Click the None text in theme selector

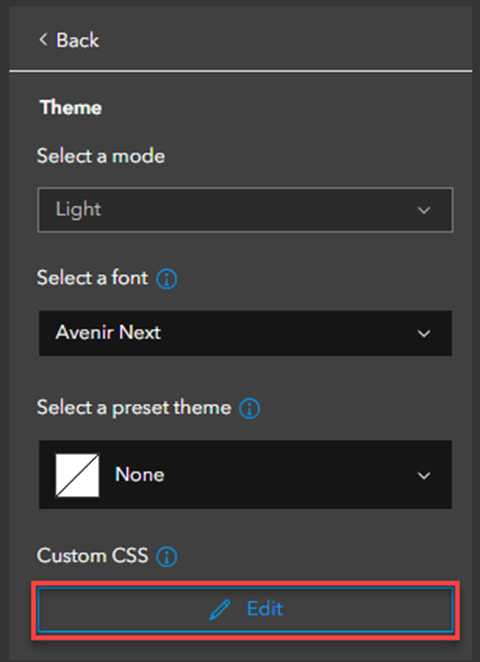tap(140, 475)
